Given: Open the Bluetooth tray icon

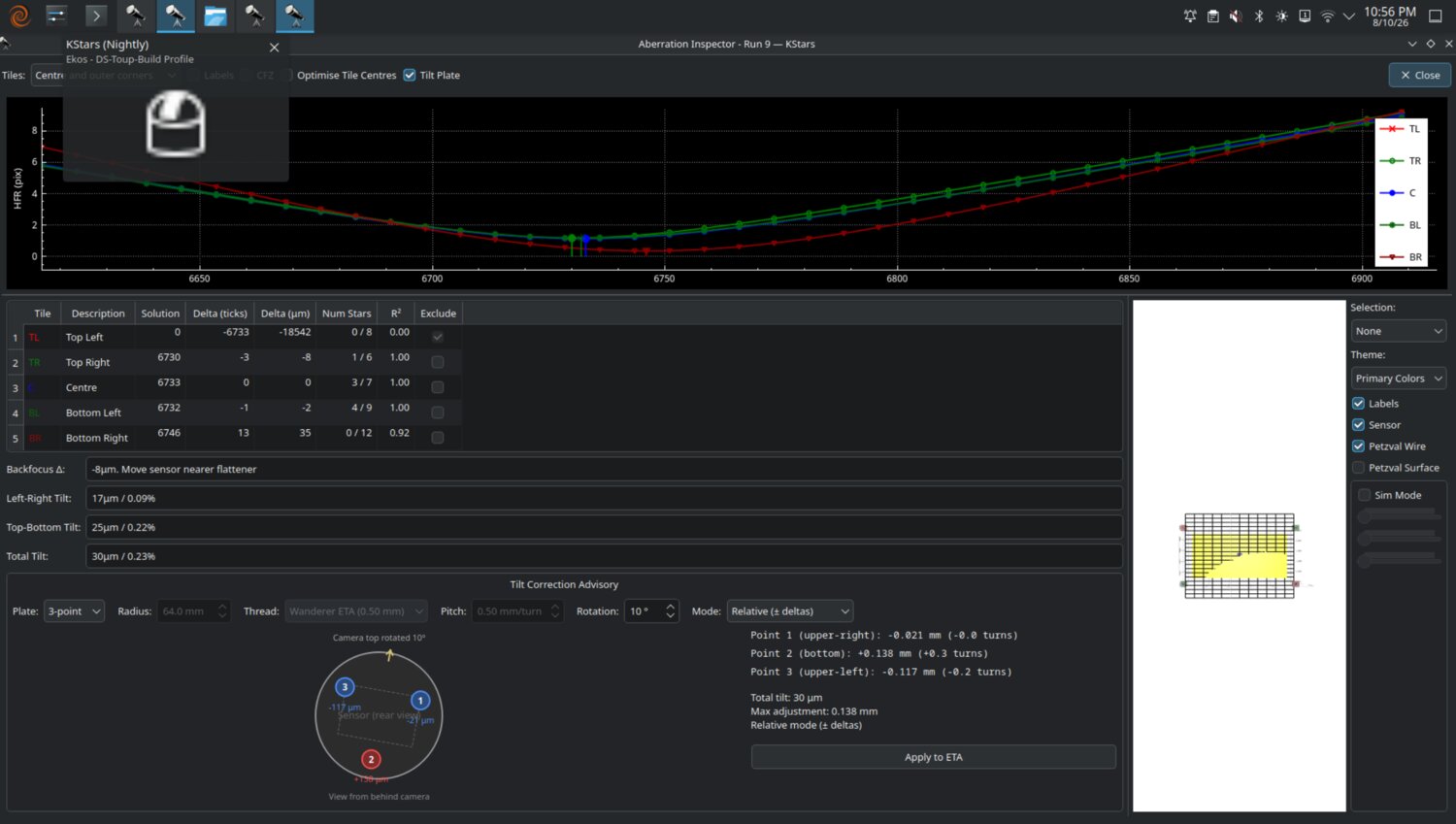Looking at the screenshot, I should click(1259, 16).
